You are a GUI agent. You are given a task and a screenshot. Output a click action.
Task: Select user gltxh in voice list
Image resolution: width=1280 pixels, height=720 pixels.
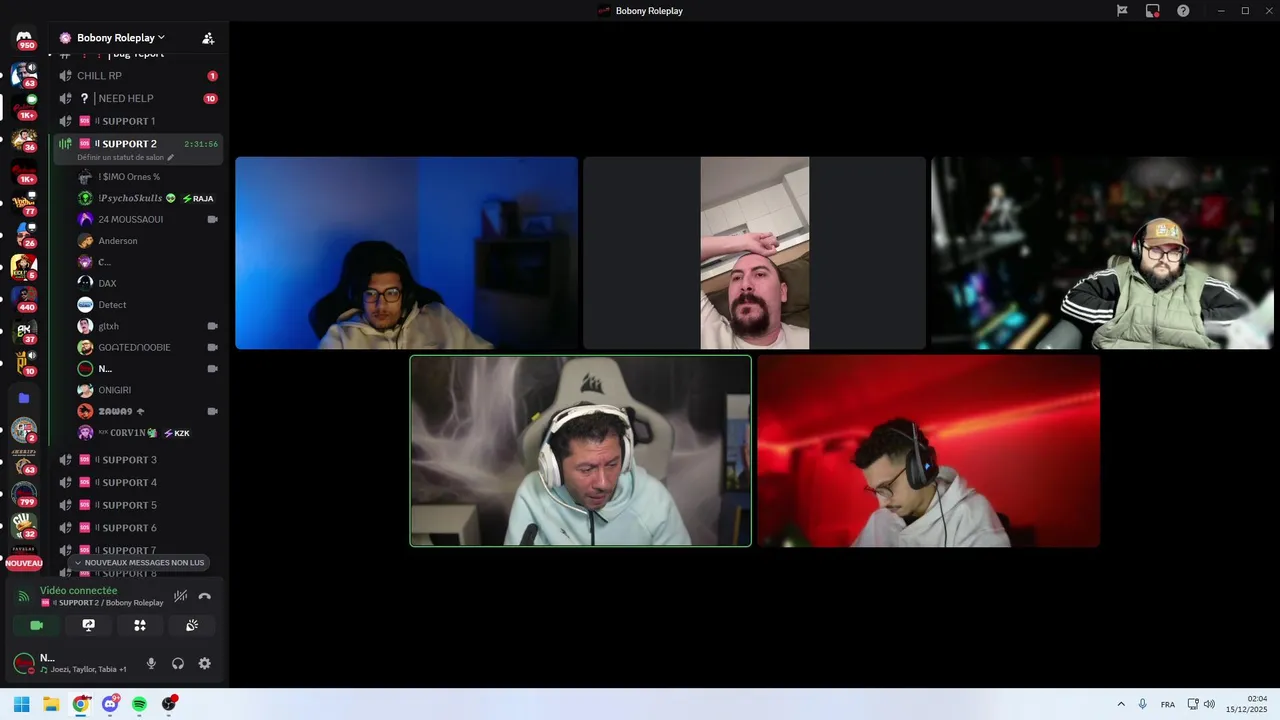tap(147, 326)
